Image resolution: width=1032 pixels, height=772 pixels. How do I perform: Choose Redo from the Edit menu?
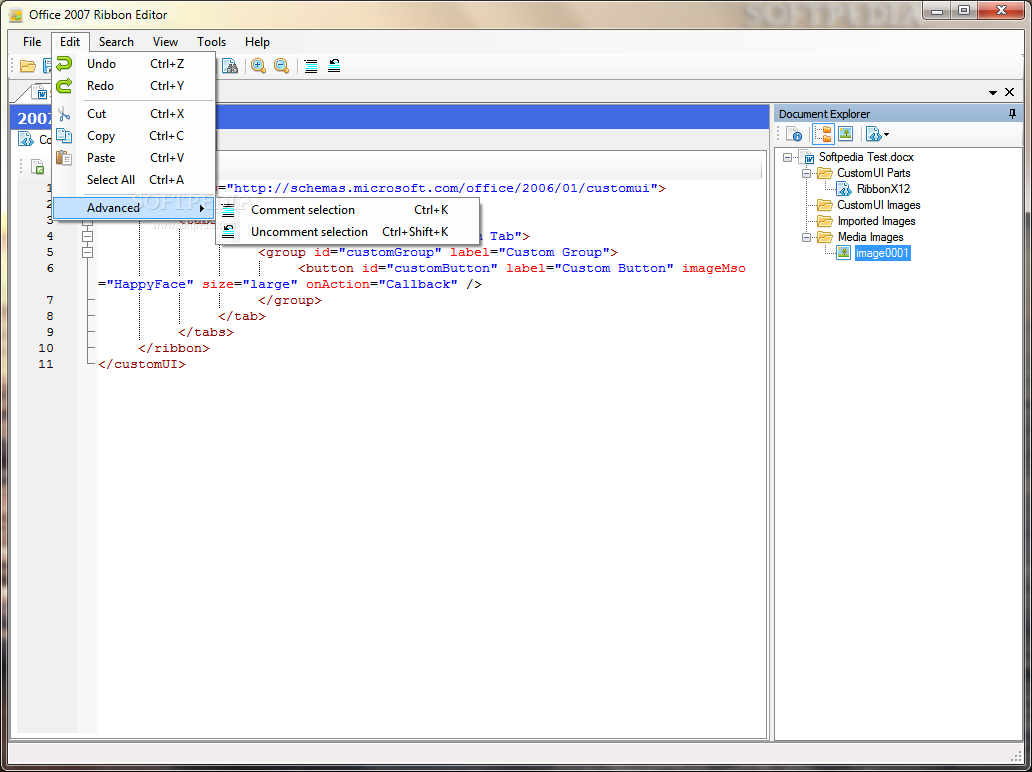pos(134,86)
